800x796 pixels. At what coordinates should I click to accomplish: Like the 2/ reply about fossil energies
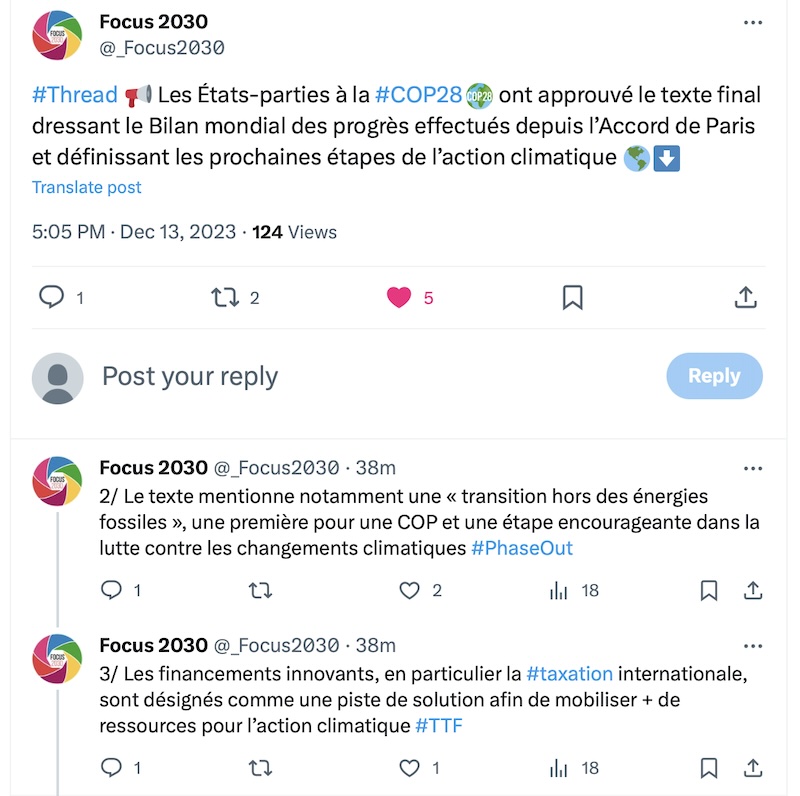[409, 591]
